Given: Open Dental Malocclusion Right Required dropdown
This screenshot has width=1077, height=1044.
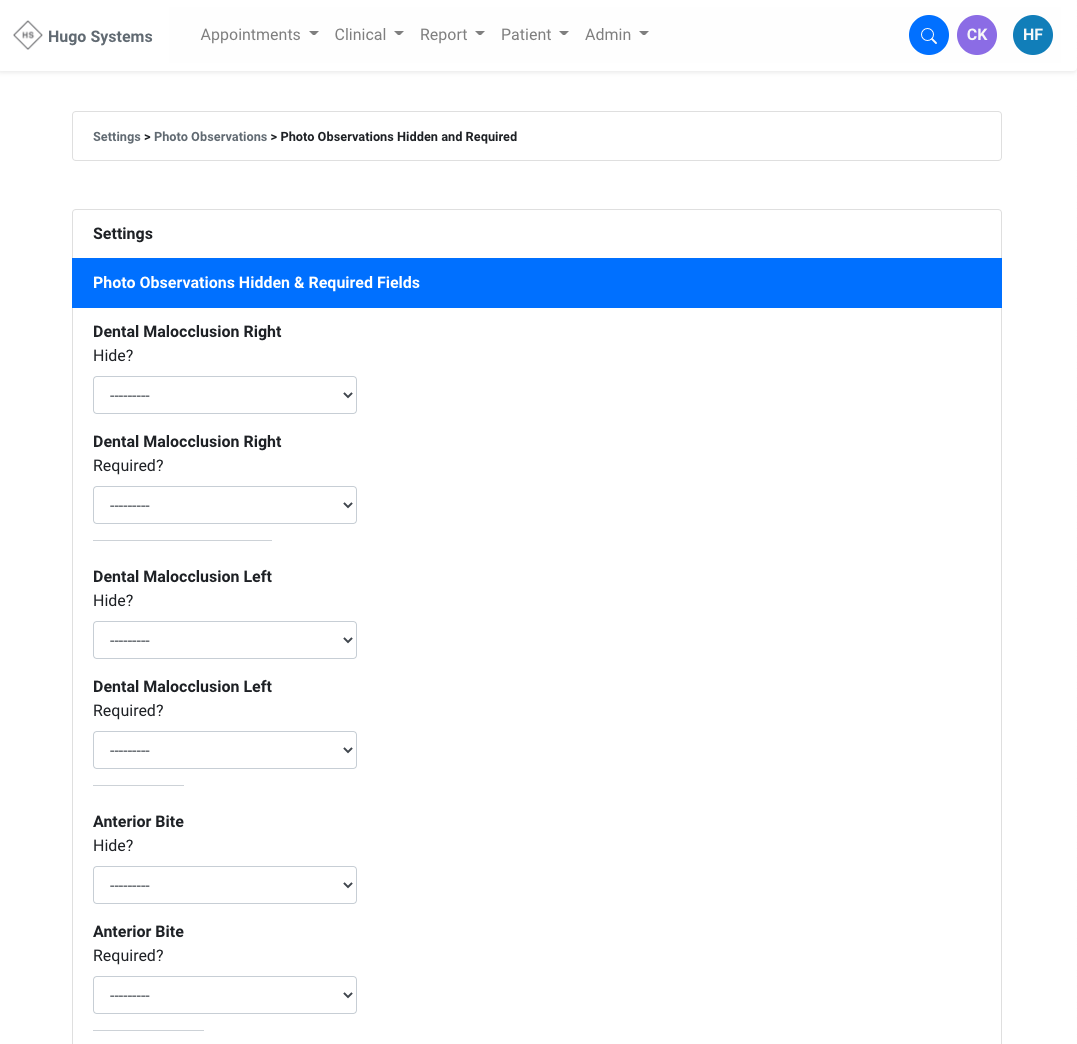Looking at the screenshot, I should pyautogui.click(x=225, y=505).
